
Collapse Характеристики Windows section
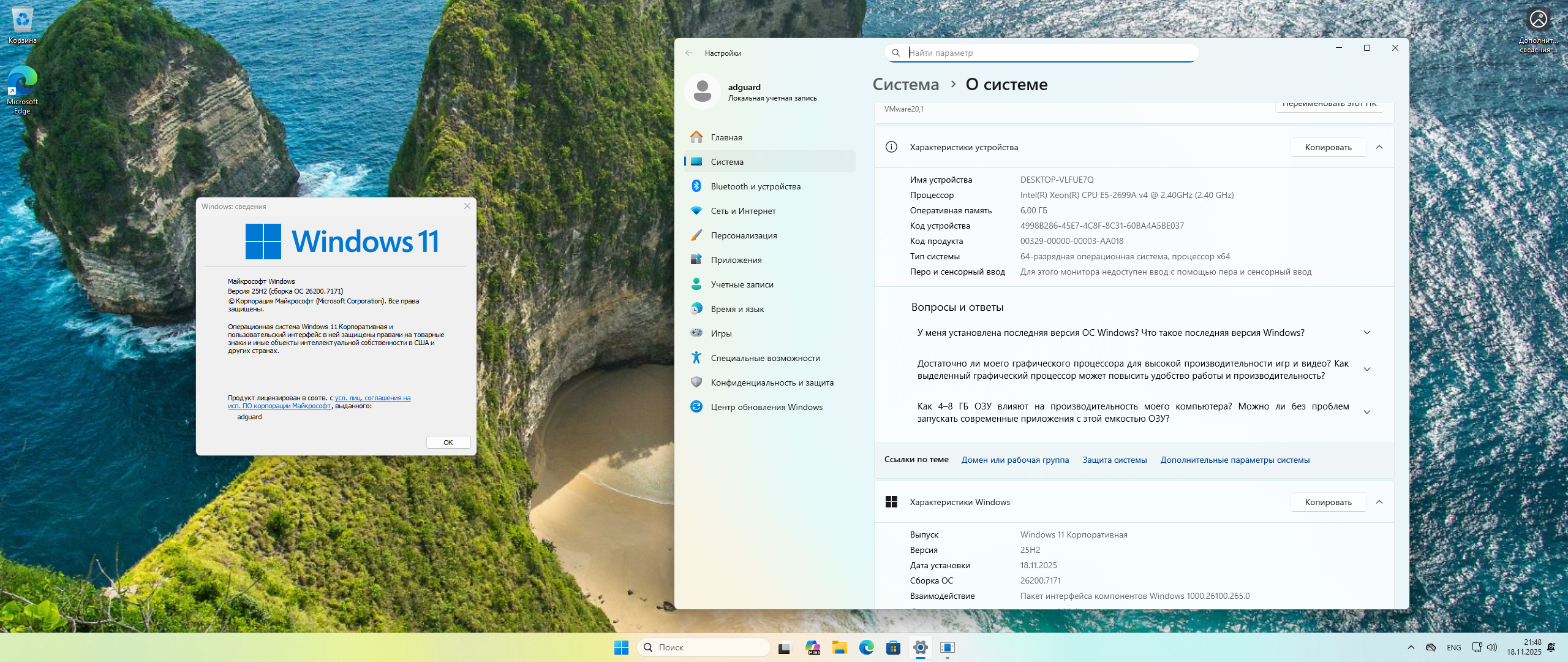[x=1379, y=502]
